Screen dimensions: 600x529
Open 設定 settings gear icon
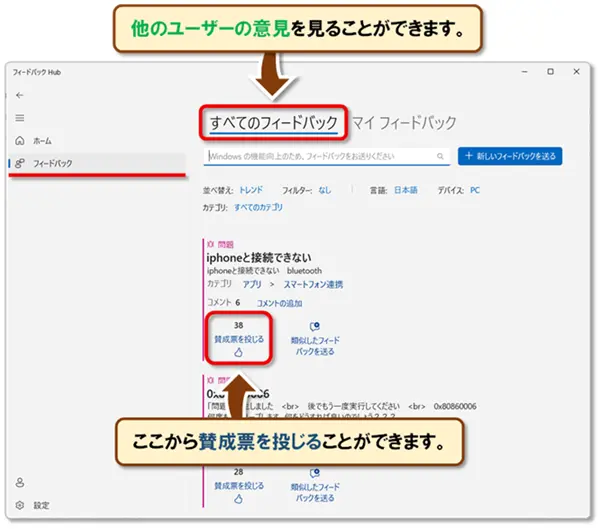point(20,505)
